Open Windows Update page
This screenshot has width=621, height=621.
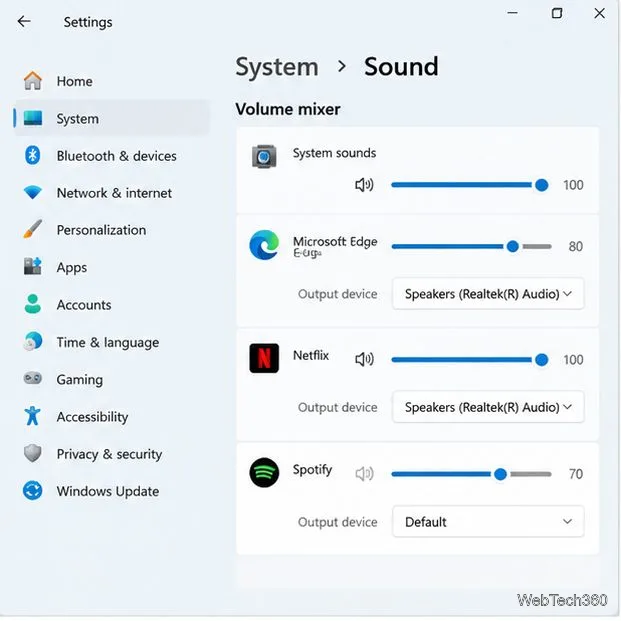(112, 491)
